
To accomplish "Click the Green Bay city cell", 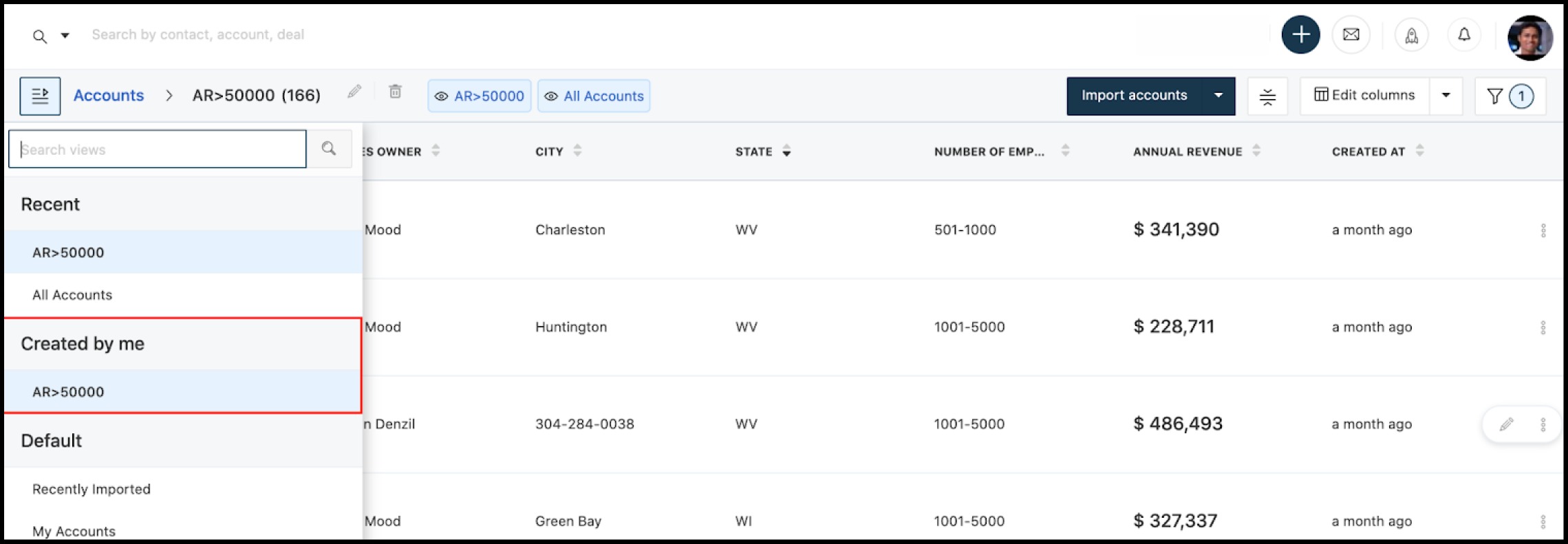I will point(568,521).
